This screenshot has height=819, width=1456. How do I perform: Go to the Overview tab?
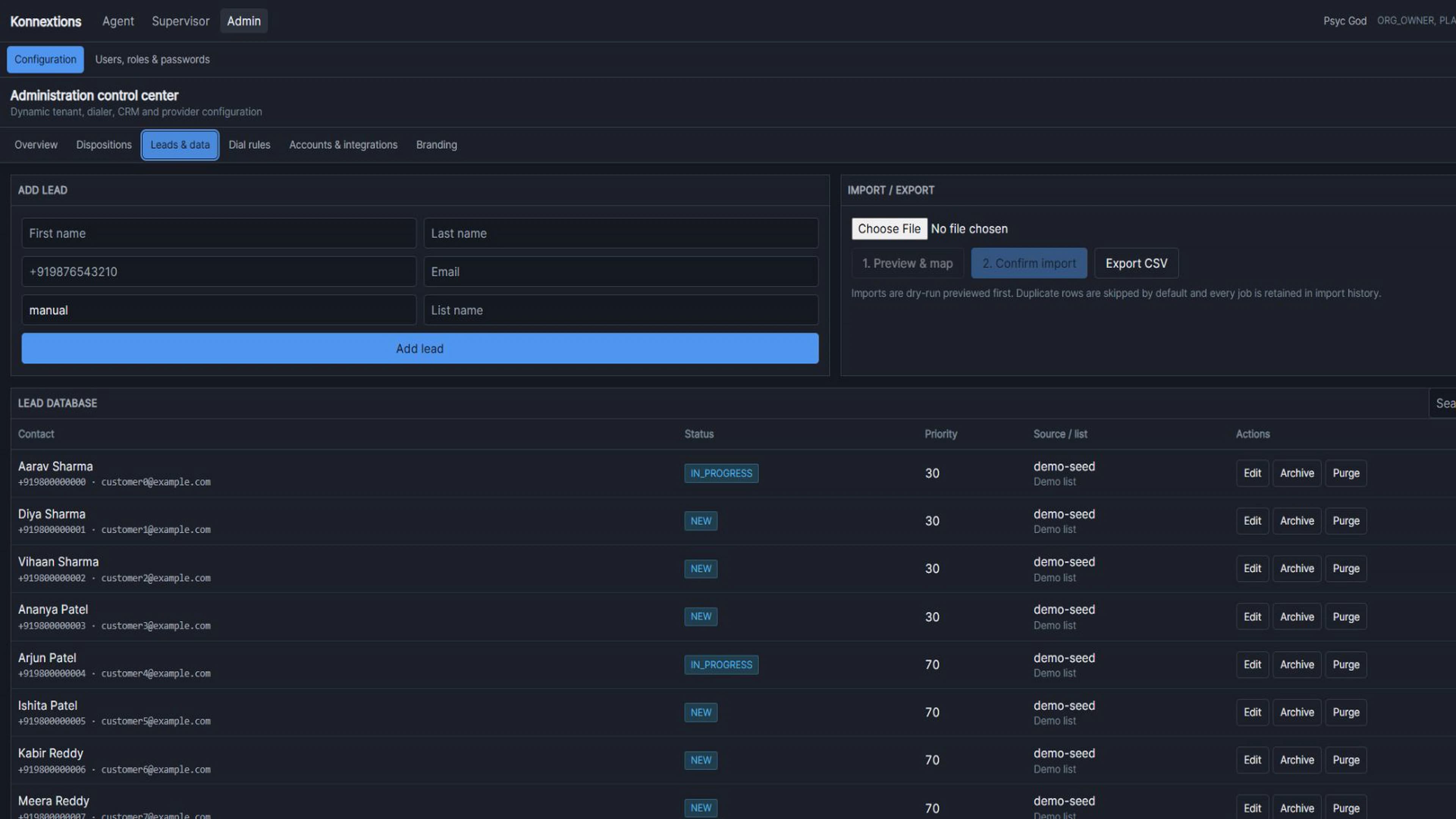[36, 145]
